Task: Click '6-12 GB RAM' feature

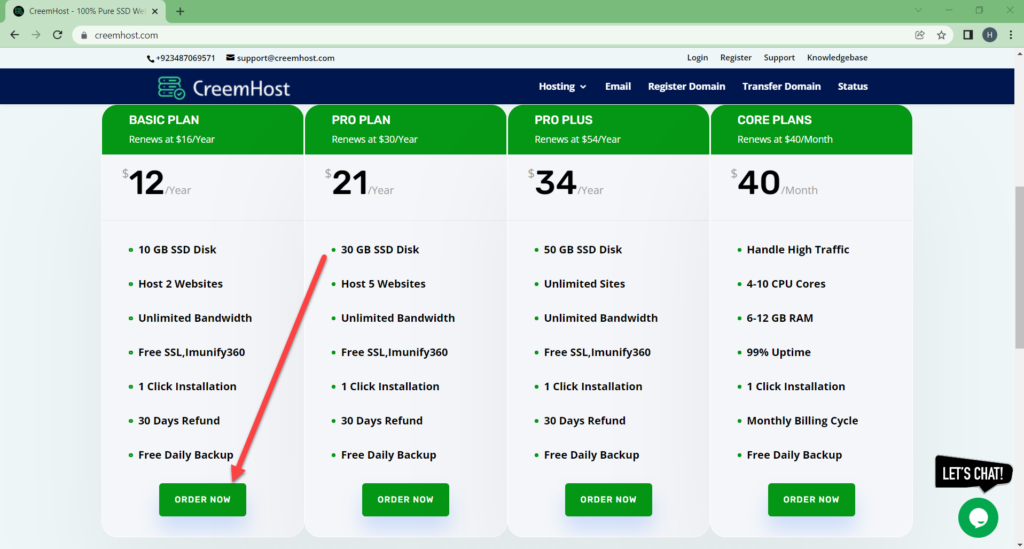Action: 780,318
